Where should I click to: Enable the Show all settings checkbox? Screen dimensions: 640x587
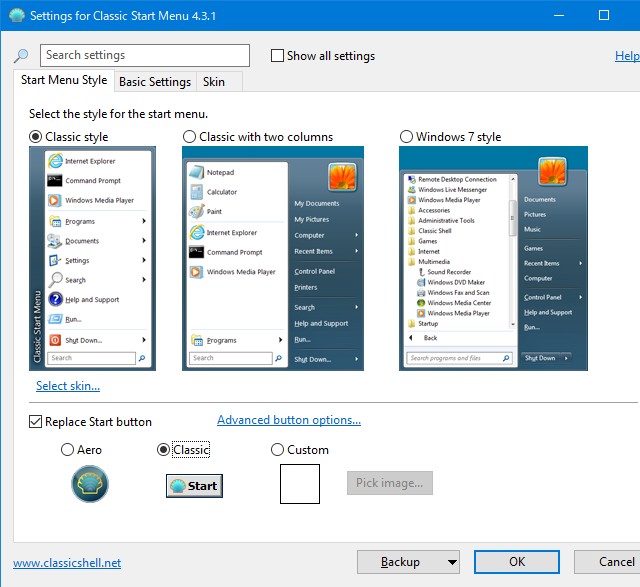coord(278,56)
